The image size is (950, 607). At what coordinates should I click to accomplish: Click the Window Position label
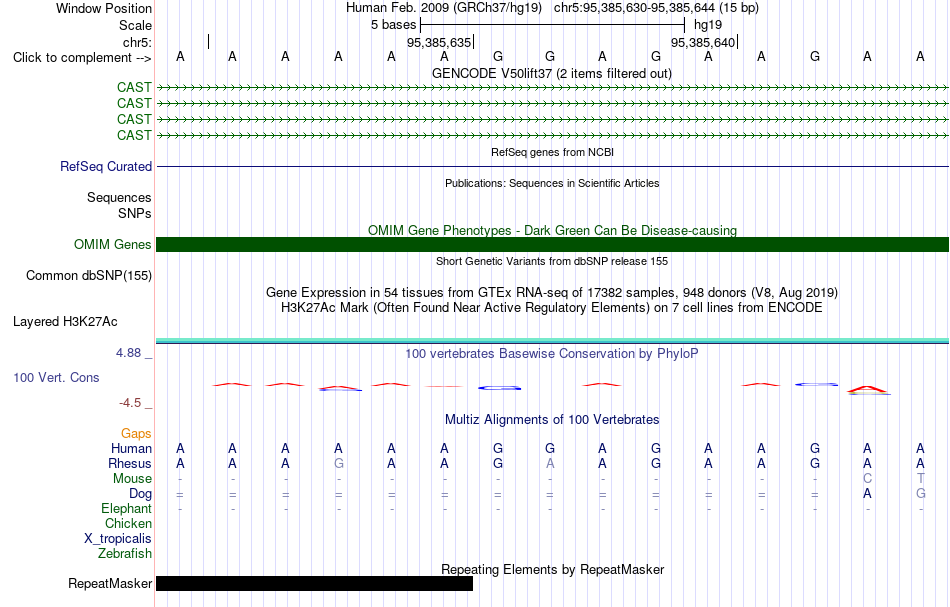(104, 8)
